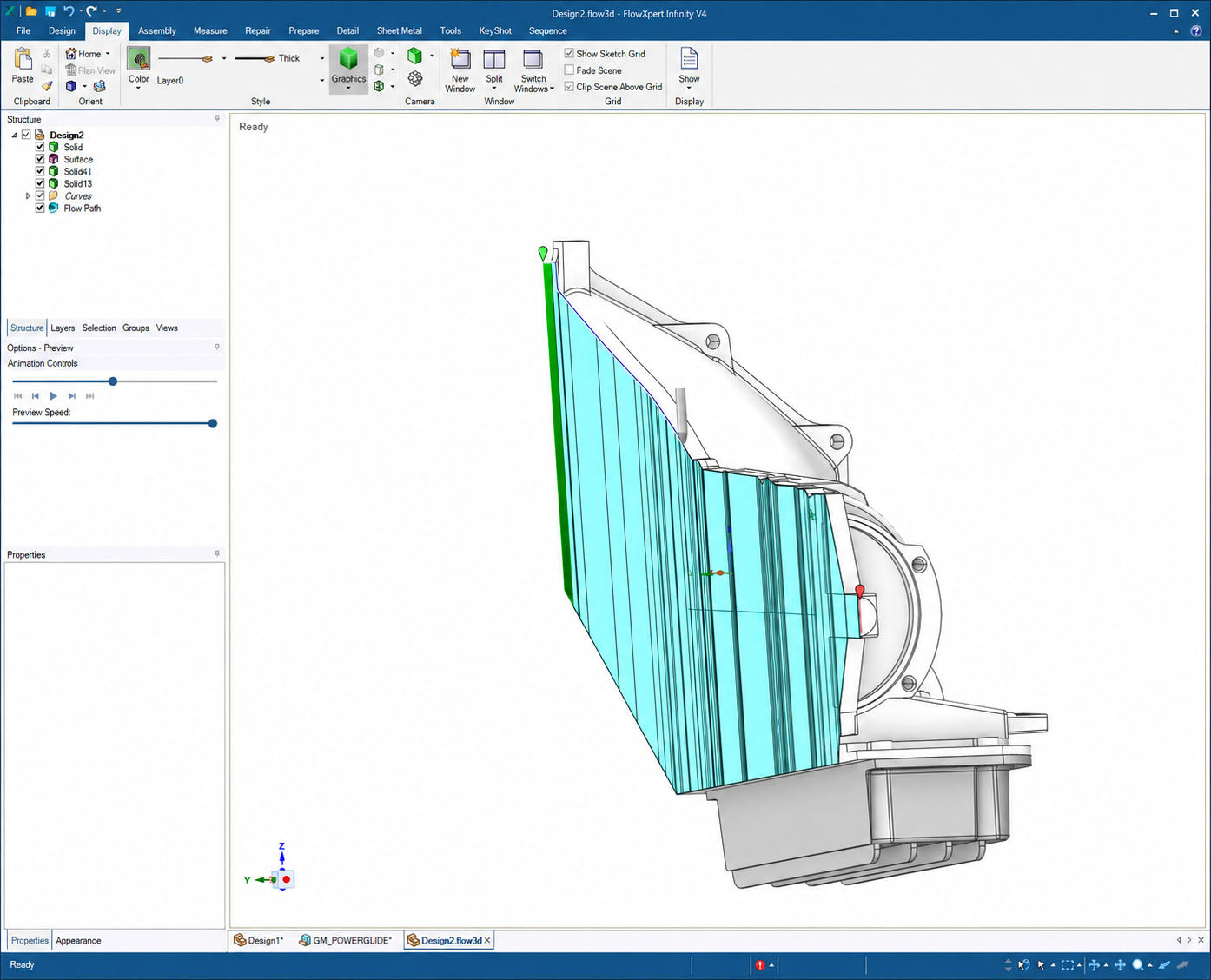Click the Open folder icon in quick access toolbar
Image resolution: width=1211 pixels, height=980 pixels.
tap(31, 11)
